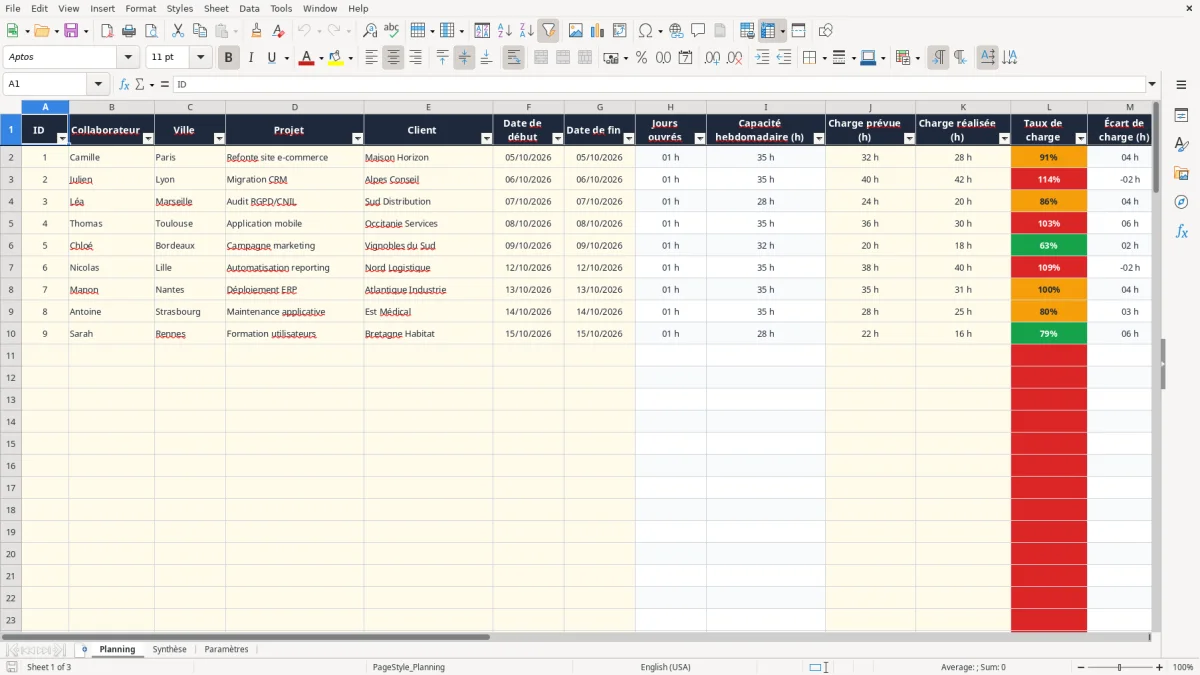Viewport: 1200px width, 675px height.
Task: Open the Data menu
Action: [x=249, y=8]
